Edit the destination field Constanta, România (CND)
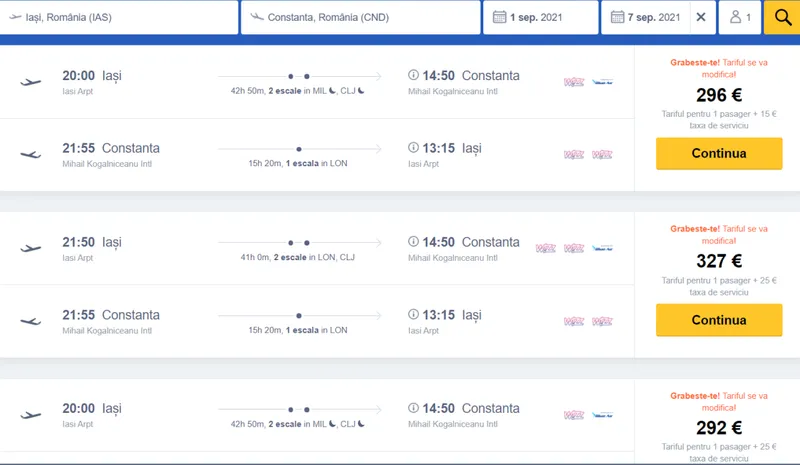Screen dimensions: 800x465 coord(360,18)
